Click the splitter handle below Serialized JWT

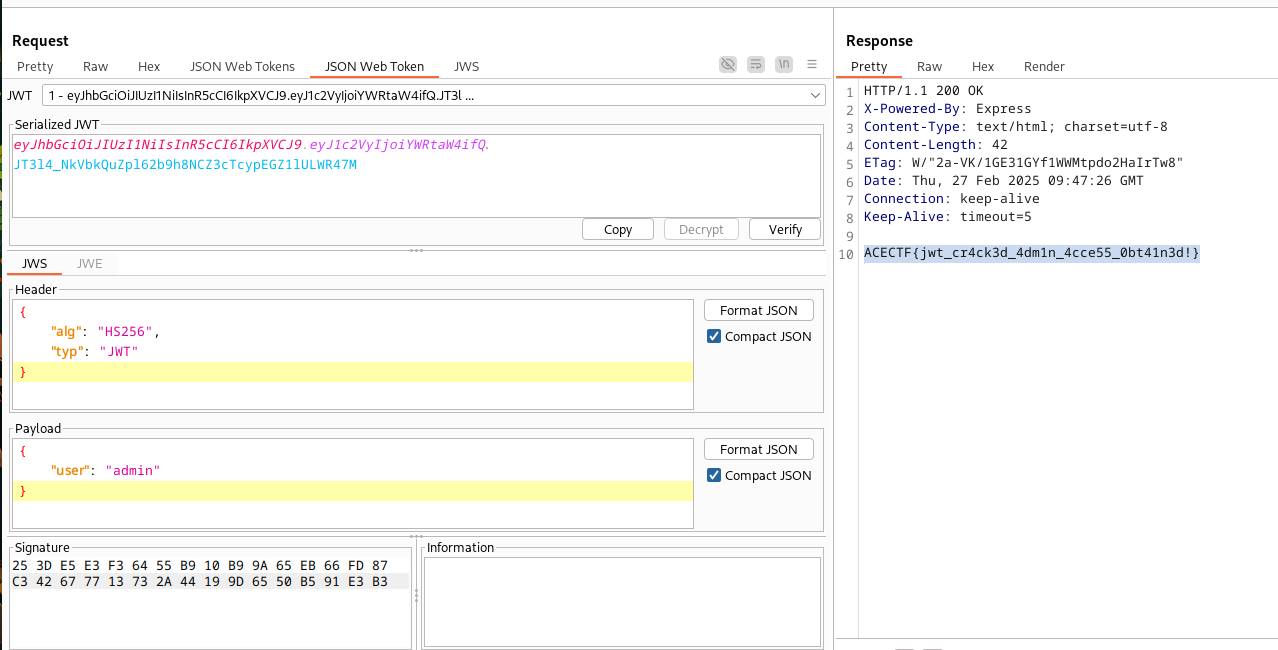tap(417, 250)
